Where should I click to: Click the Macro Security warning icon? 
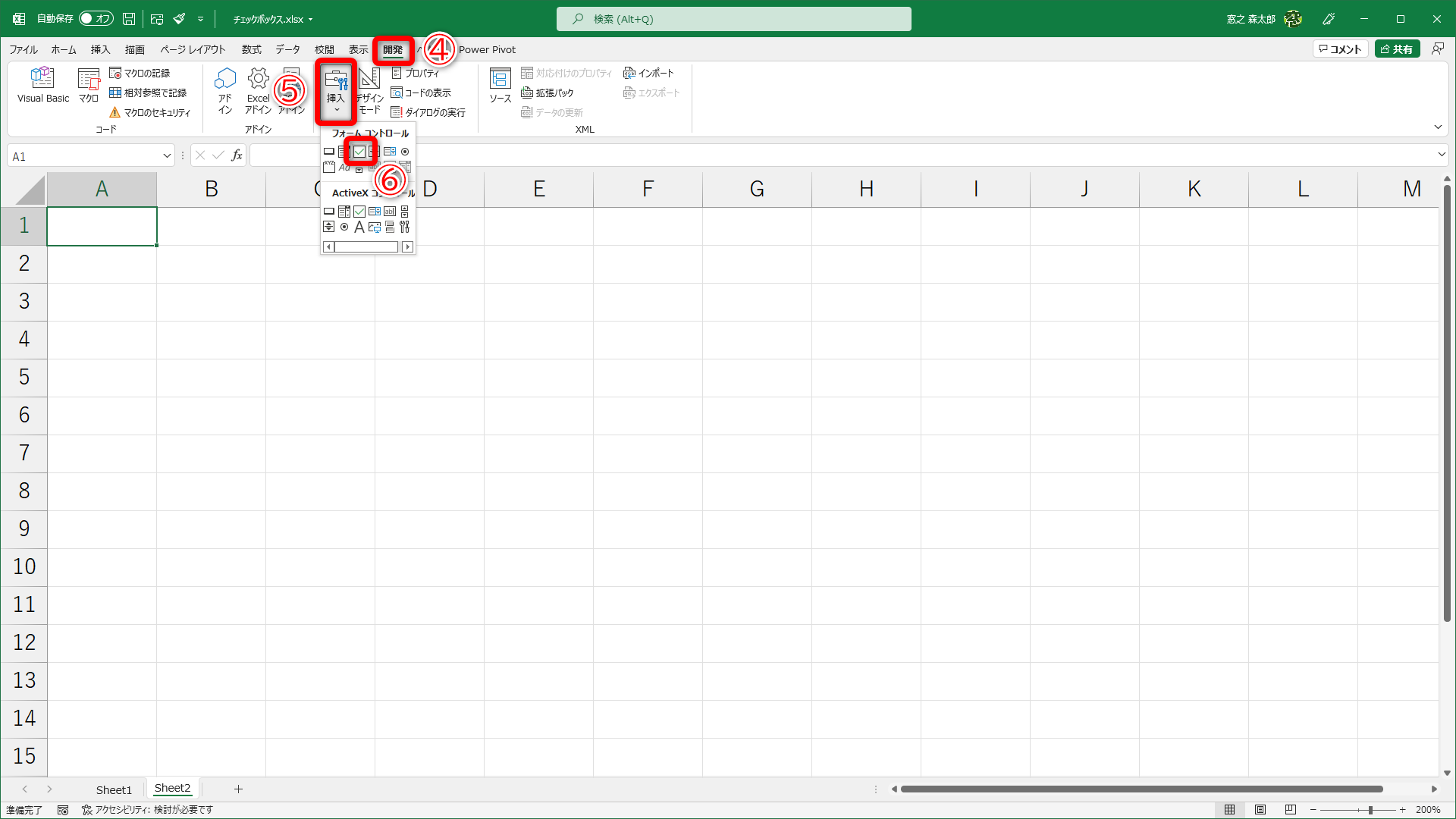pyautogui.click(x=115, y=112)
